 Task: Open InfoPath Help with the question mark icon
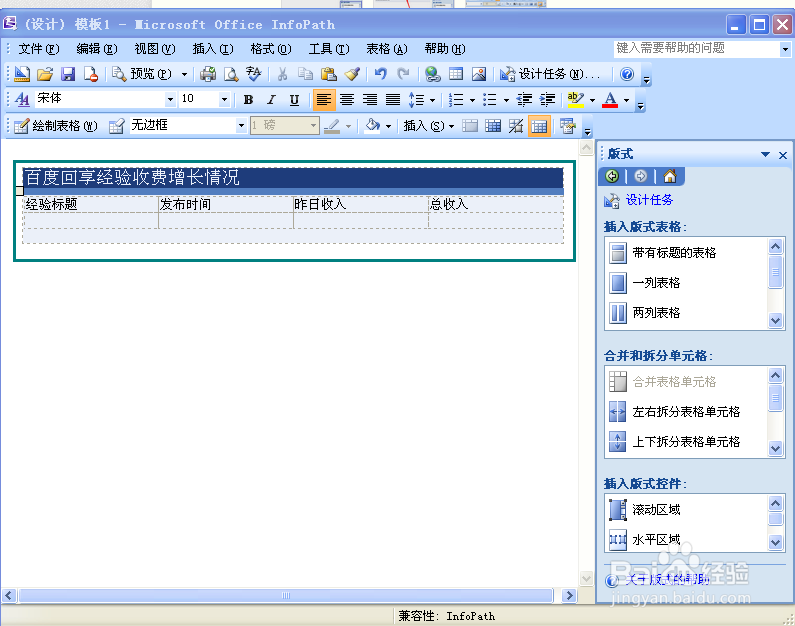(x=627, y=75)
